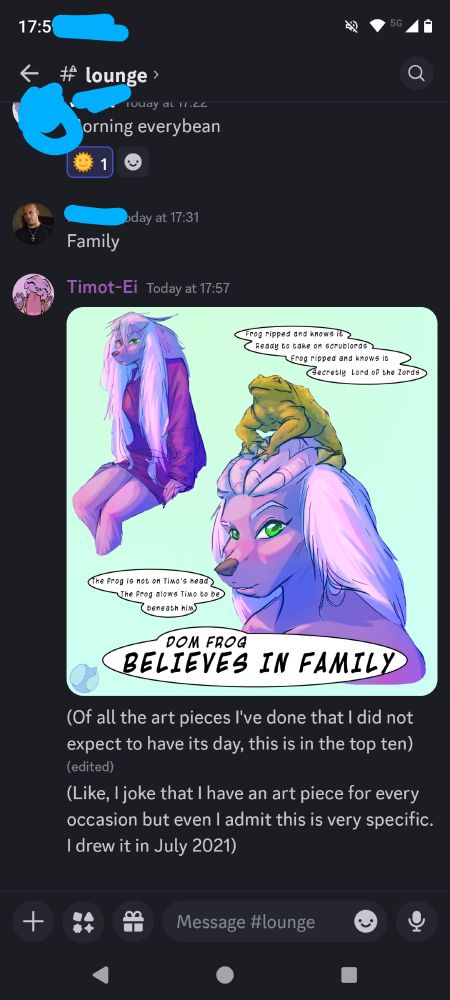Tap the Android home circle button
450x1000 pixels.
pos(225,974)
